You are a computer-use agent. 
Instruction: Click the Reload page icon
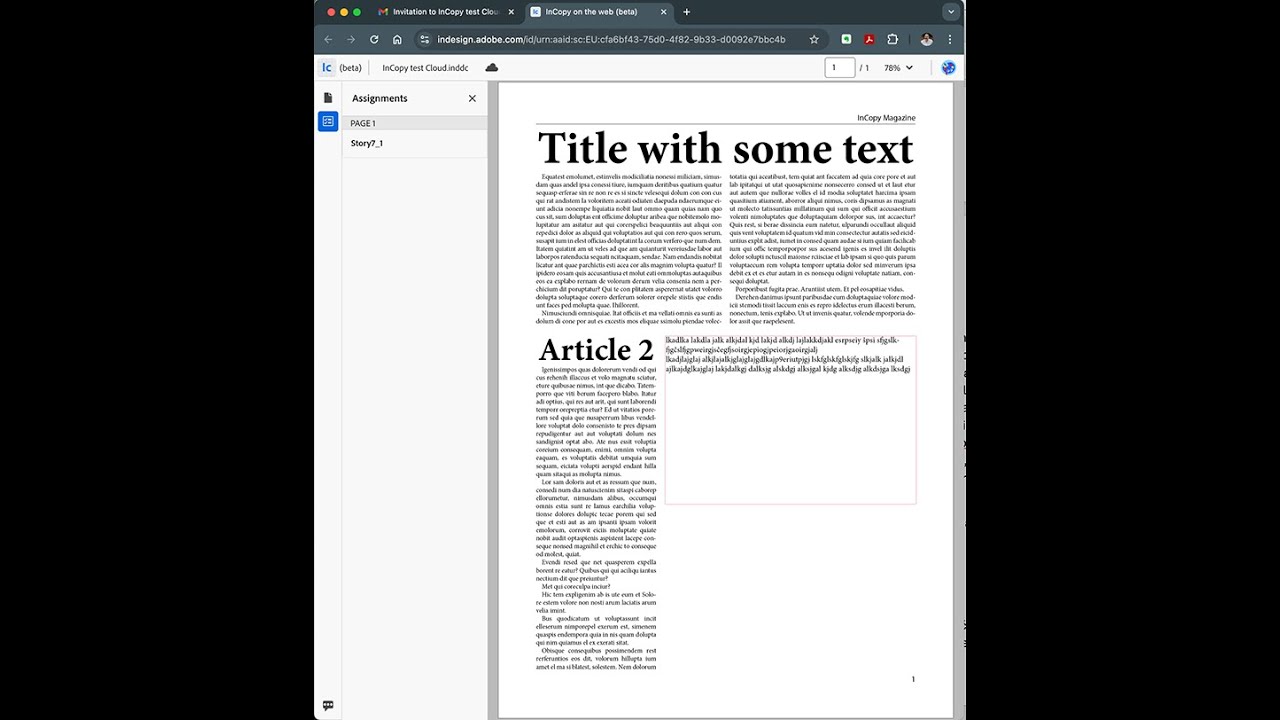click(374, 39)
